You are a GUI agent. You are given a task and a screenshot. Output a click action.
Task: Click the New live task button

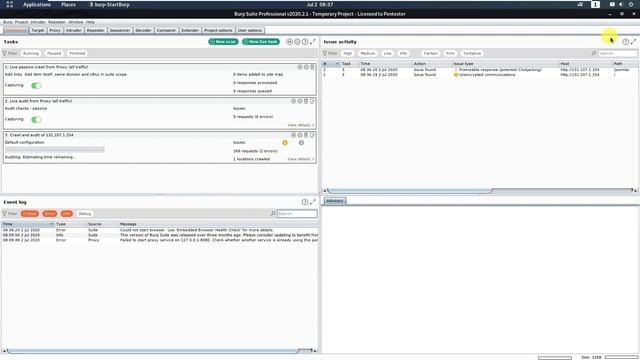point(261,42)
